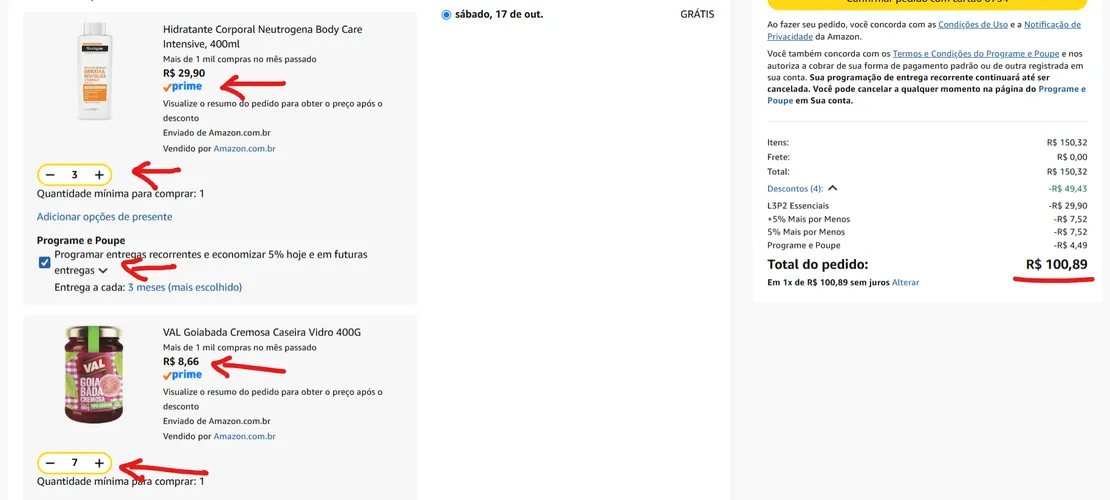Click 'Programe e Poupe' heading above checkbox
The height and width of the screenshot is (500, 1110).
pos(81,241)
